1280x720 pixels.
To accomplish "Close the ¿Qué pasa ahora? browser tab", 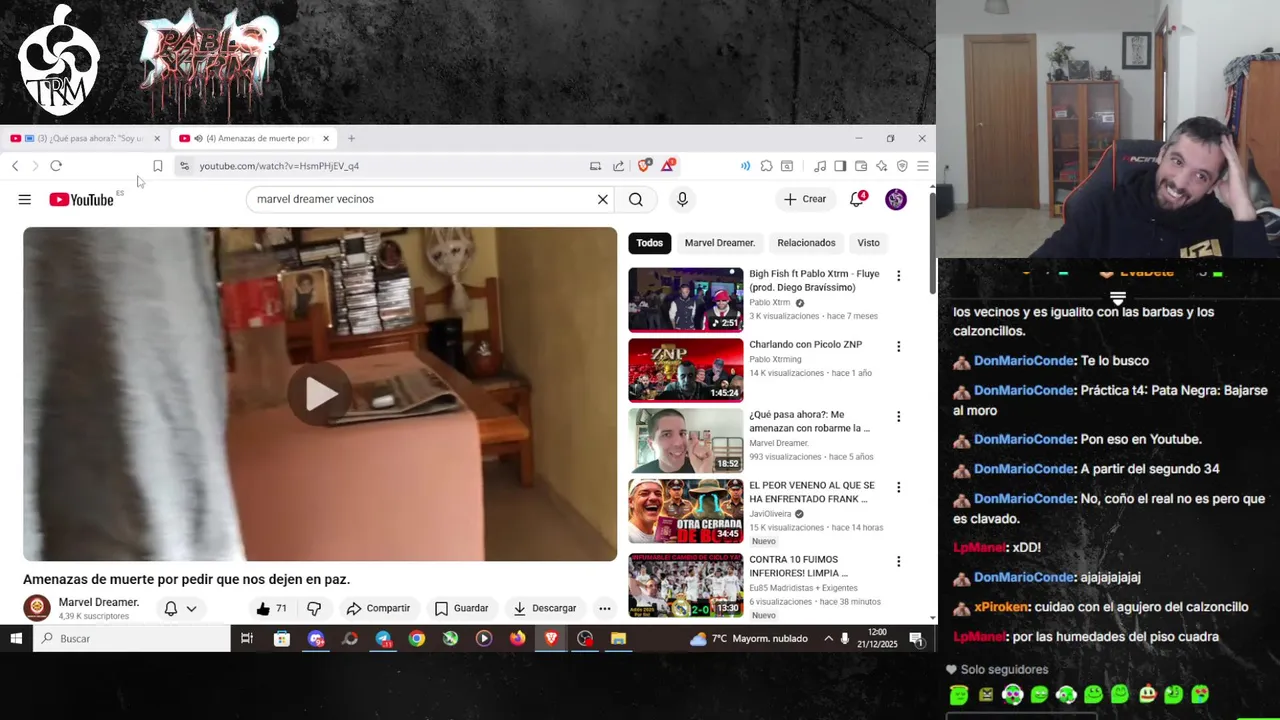I will [x=157, y=138].
